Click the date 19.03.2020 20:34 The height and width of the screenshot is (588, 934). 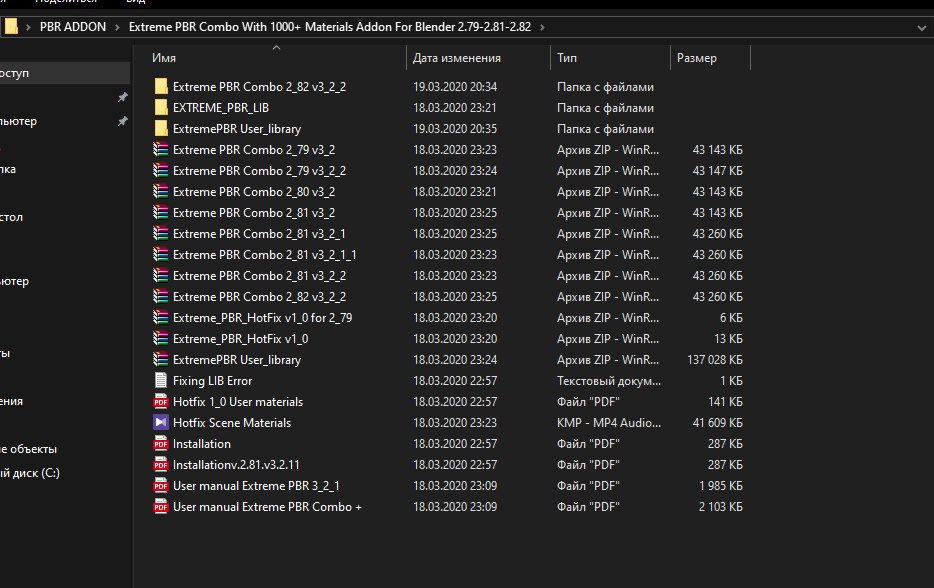tap(455, 86)
